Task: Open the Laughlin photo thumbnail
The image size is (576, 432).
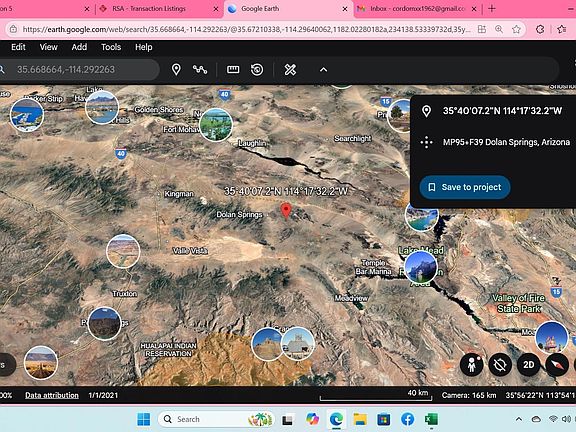Action: [216, 125]
